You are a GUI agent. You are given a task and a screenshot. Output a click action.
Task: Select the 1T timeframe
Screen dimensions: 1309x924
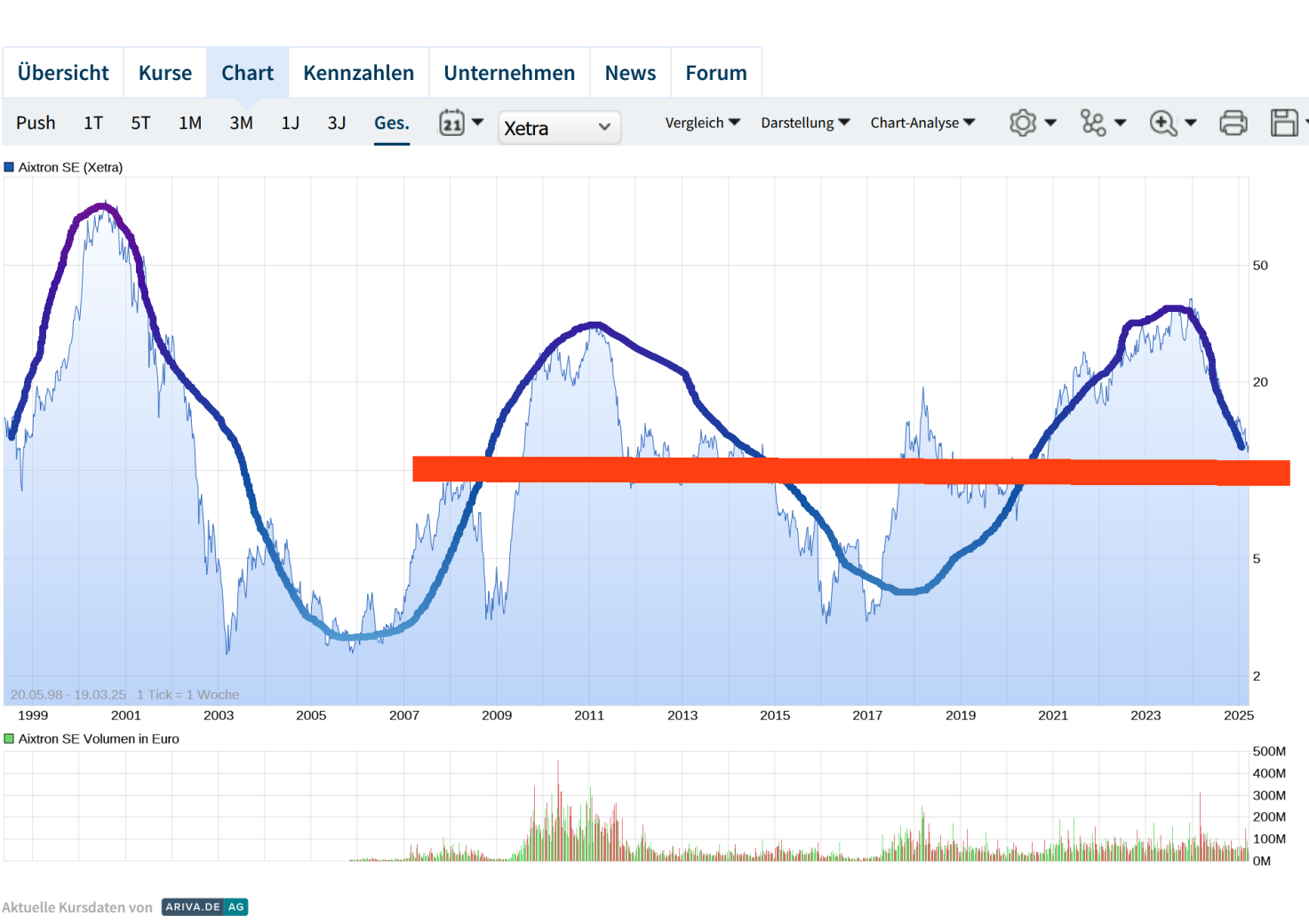pos(93,123)
